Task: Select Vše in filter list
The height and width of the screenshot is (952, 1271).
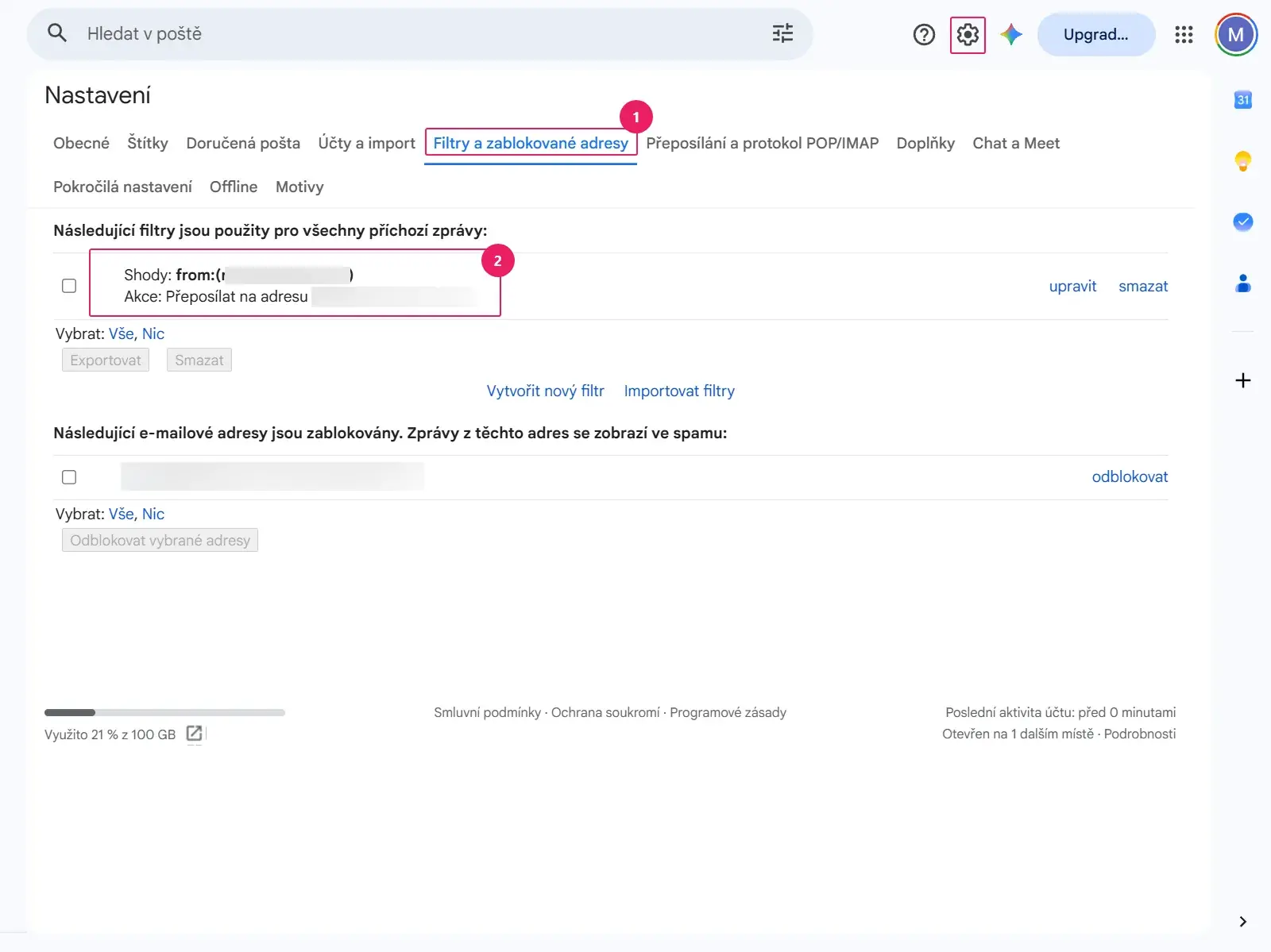Action: tap(121, 333)
